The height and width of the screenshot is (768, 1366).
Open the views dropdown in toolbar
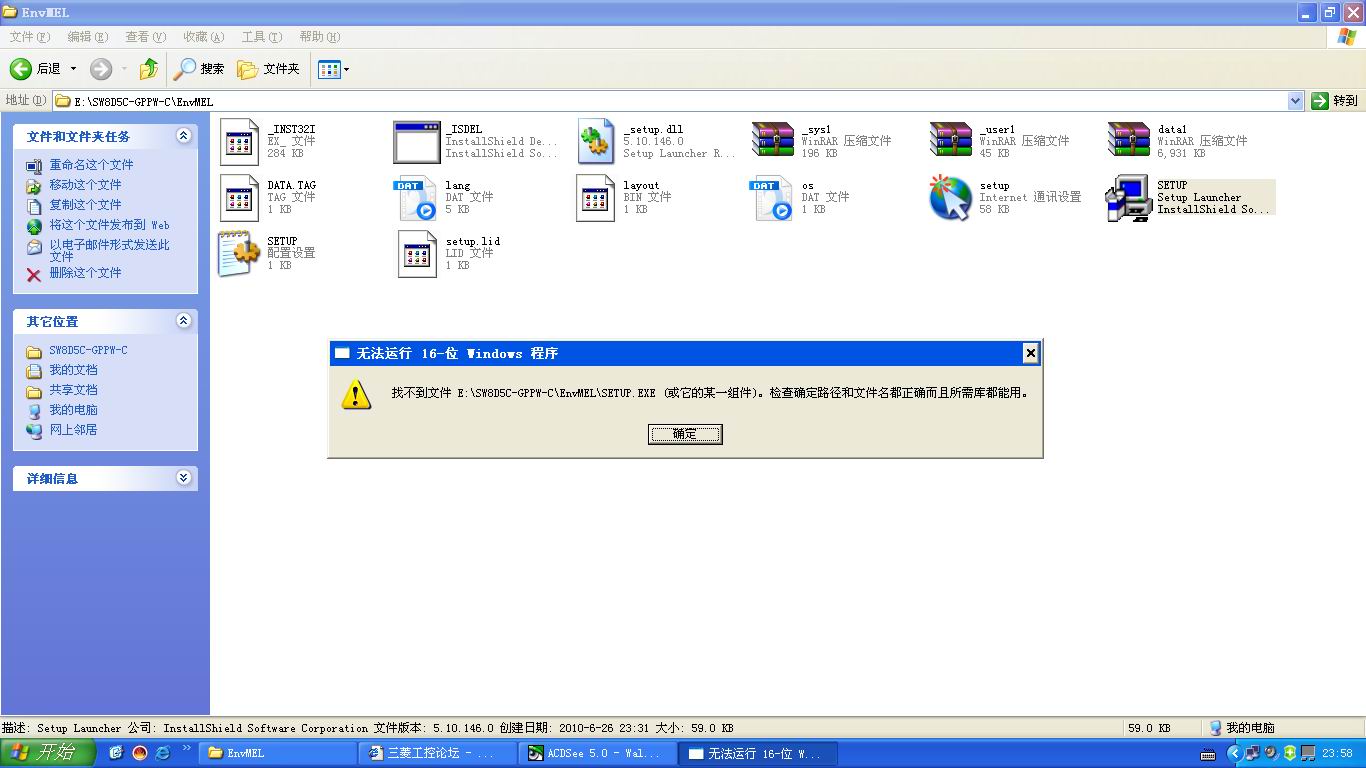(x=333, y=69)
